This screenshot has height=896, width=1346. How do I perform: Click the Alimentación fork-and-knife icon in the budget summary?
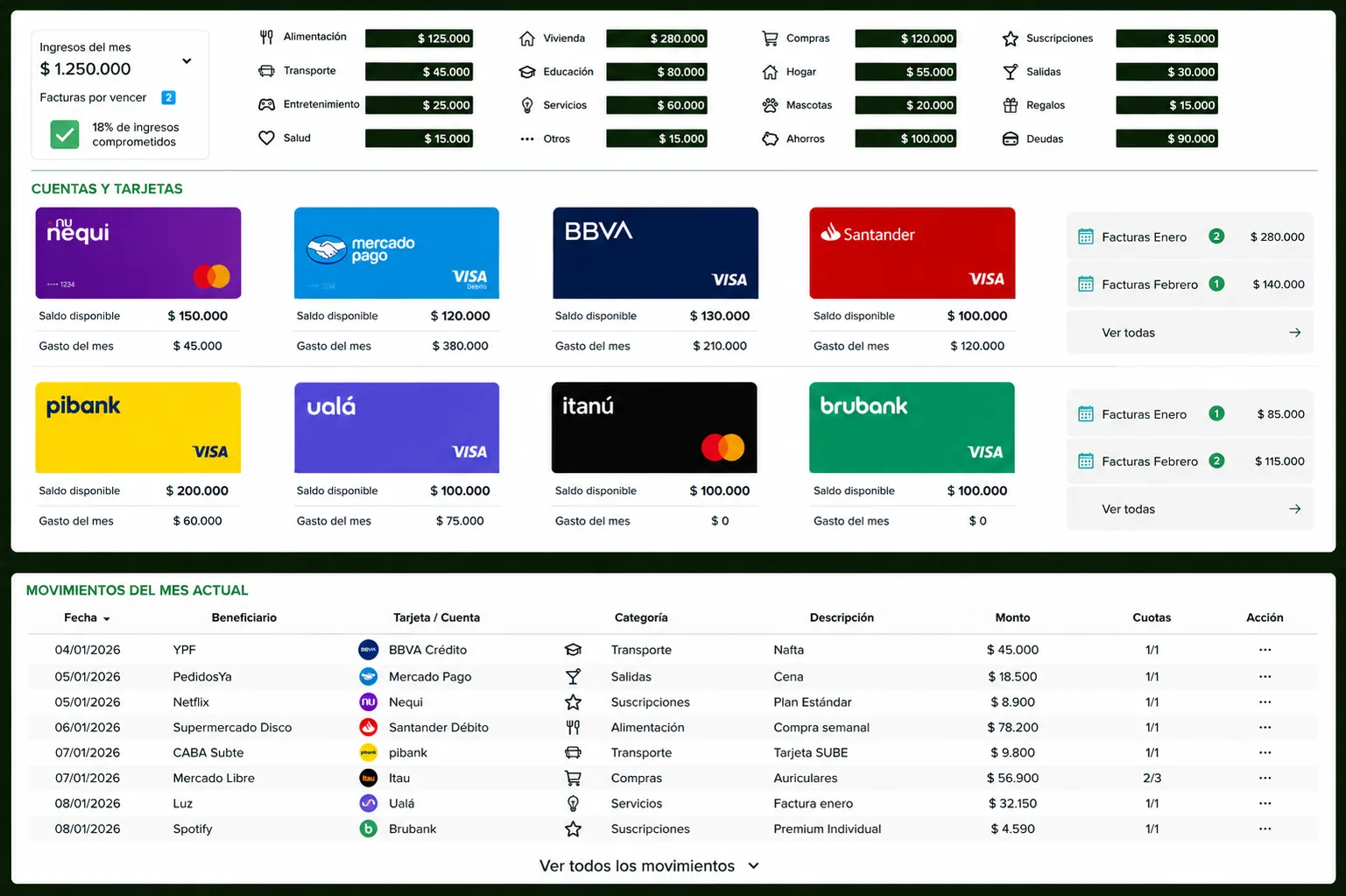coord(266,37)
